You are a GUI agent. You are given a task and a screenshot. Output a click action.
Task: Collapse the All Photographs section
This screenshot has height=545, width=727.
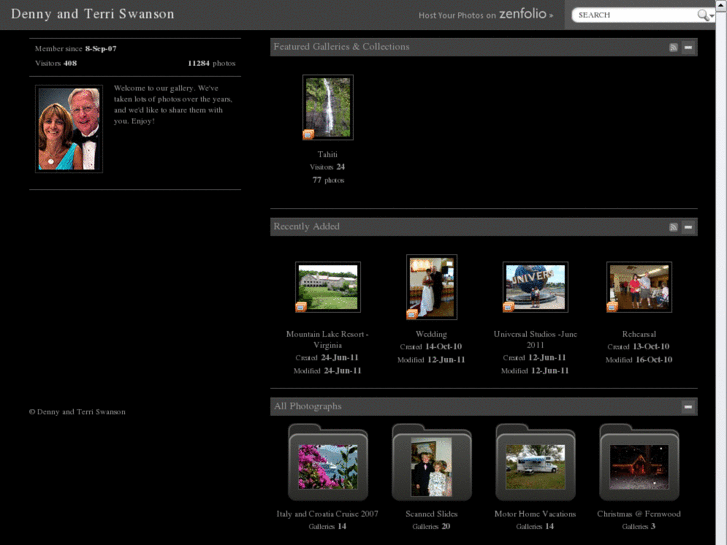click(688, 407)
